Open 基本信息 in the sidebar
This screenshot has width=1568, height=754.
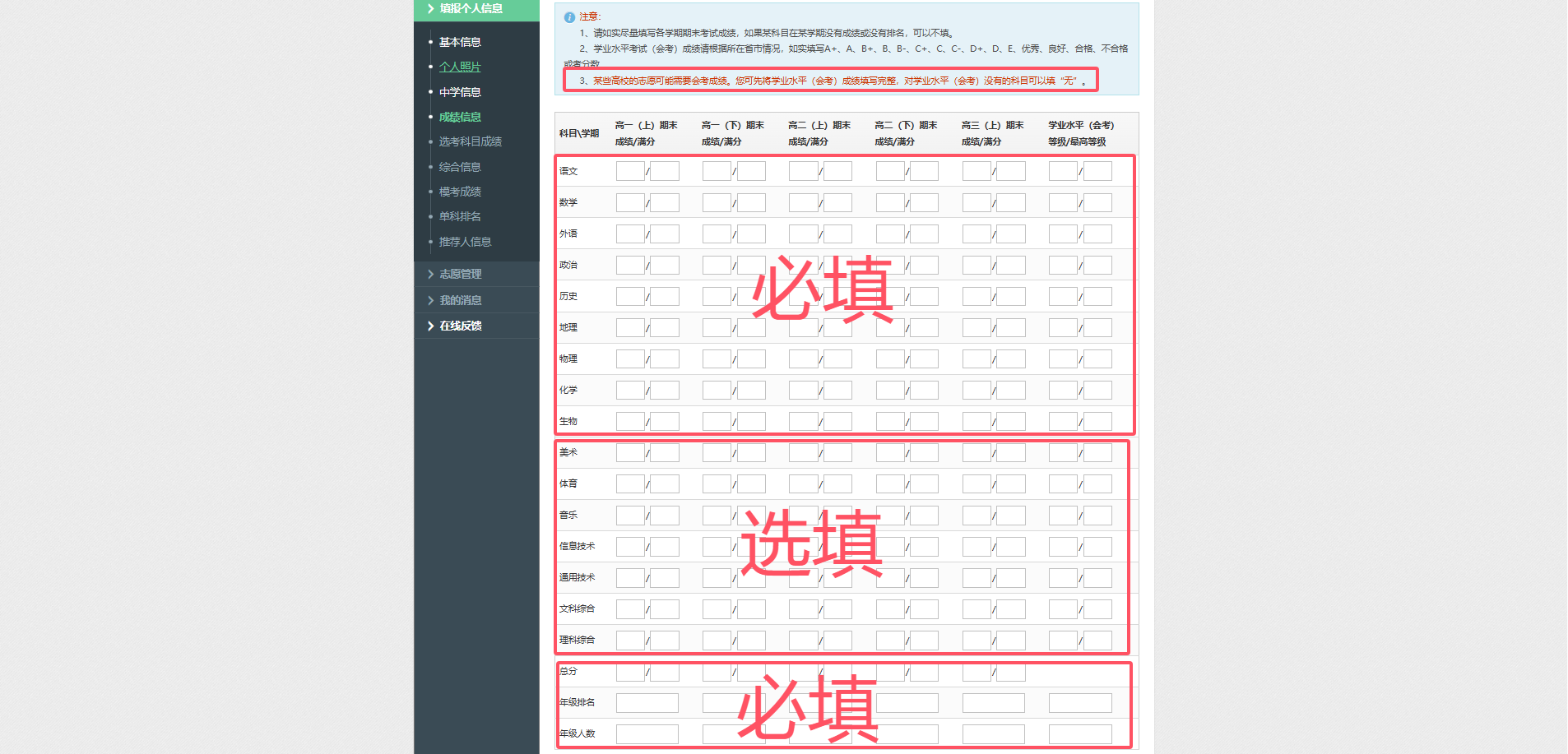[x=460, y=42]
